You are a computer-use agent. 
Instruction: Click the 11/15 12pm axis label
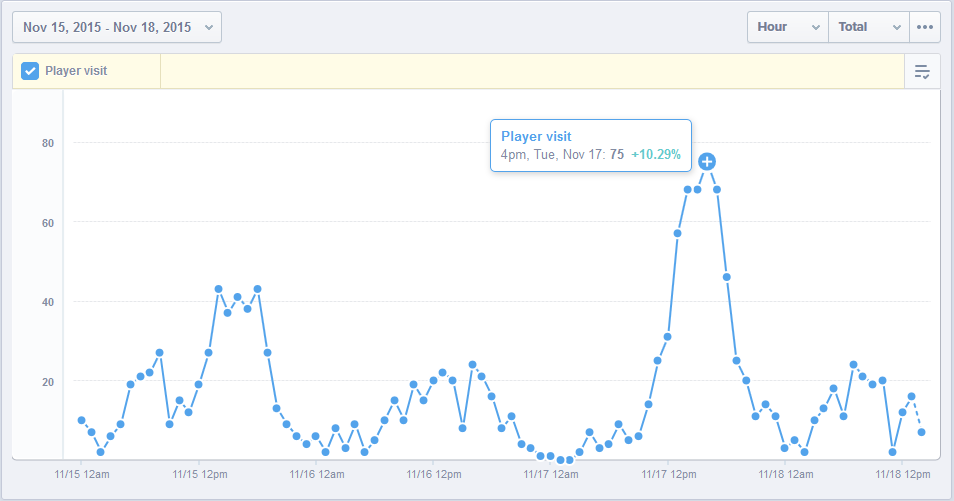point(199,474)
